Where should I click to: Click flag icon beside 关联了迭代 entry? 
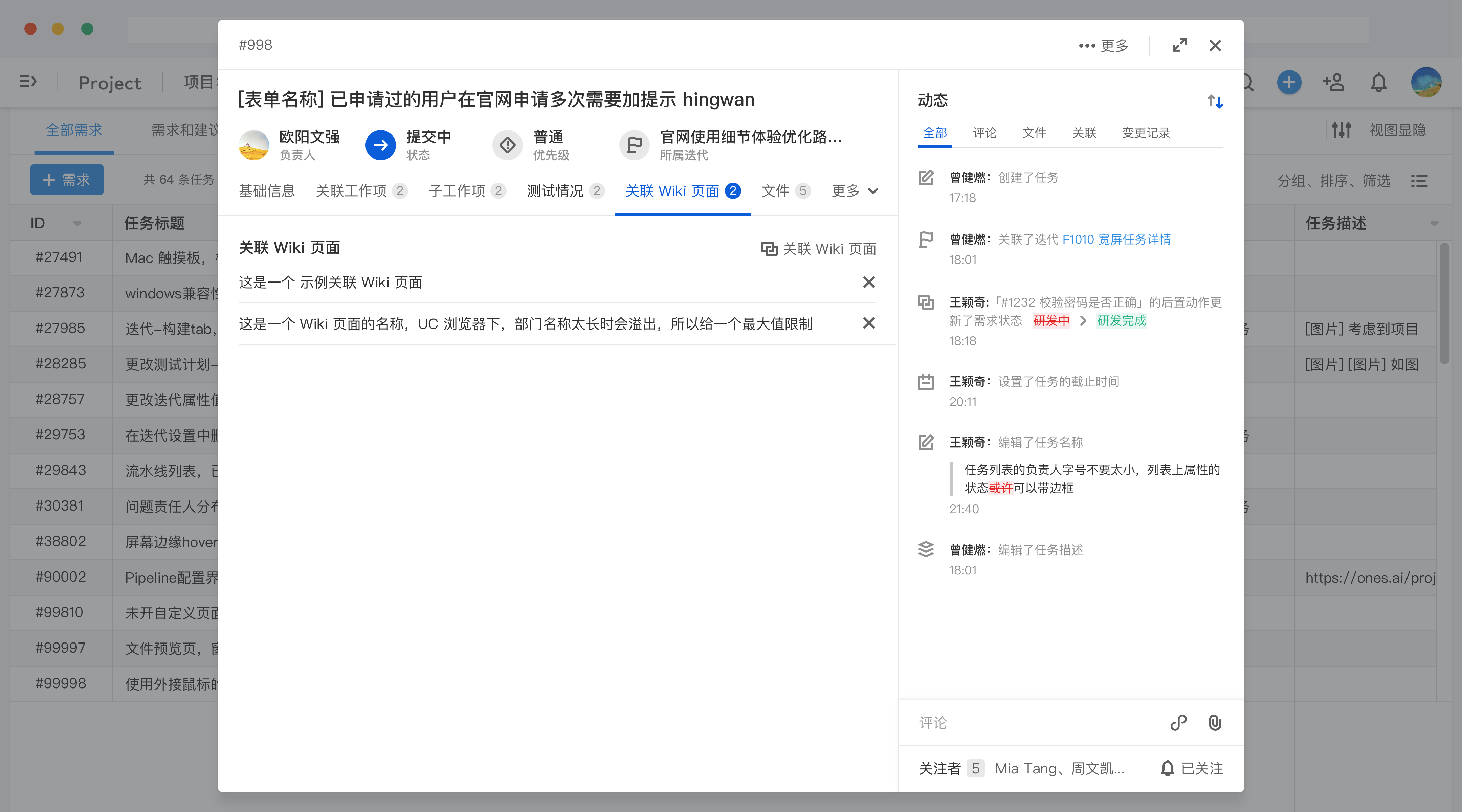(926, 240)
